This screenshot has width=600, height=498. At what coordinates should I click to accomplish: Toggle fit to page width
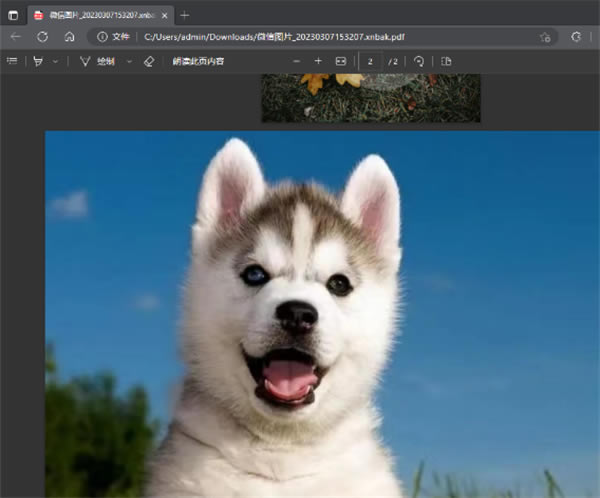pos(341,61)
